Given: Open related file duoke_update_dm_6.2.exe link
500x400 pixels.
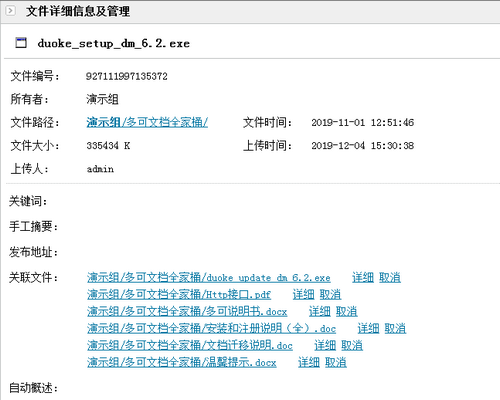Looking at the screenshot, I should click(x=209, y=277).
